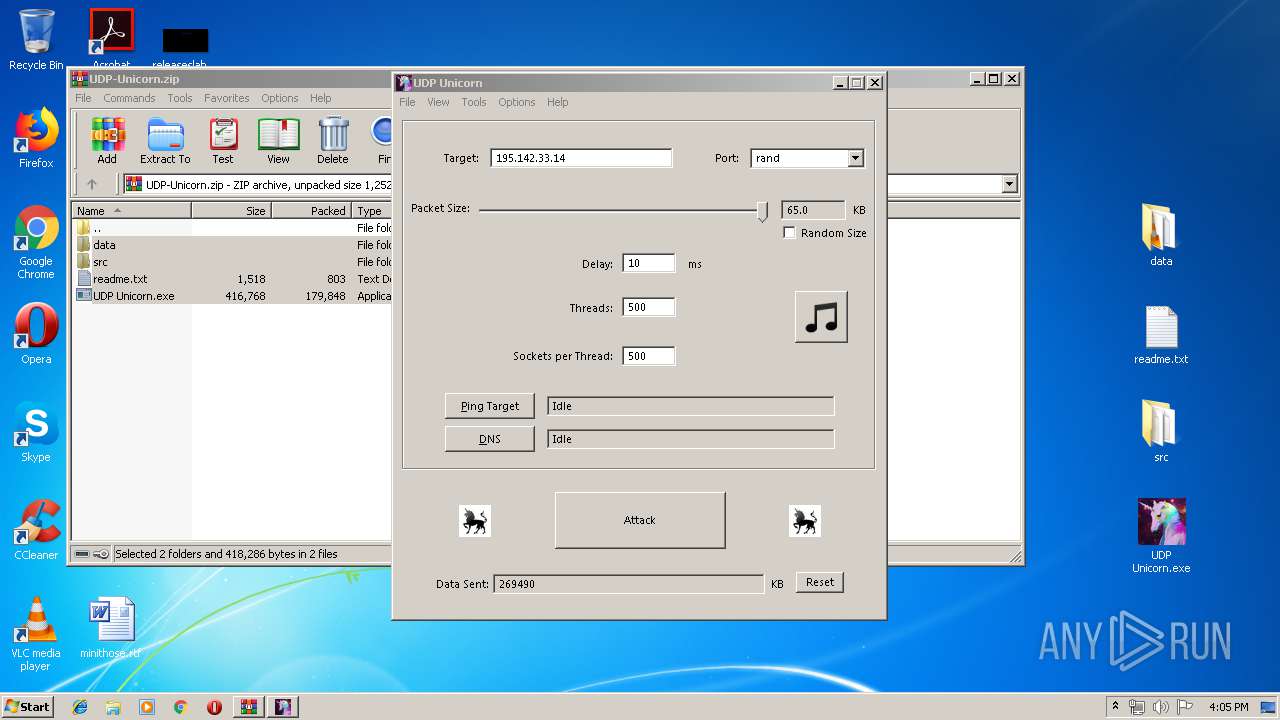
Task: Open Skype desktop shortcut
Action: click(x=36, y=432)
